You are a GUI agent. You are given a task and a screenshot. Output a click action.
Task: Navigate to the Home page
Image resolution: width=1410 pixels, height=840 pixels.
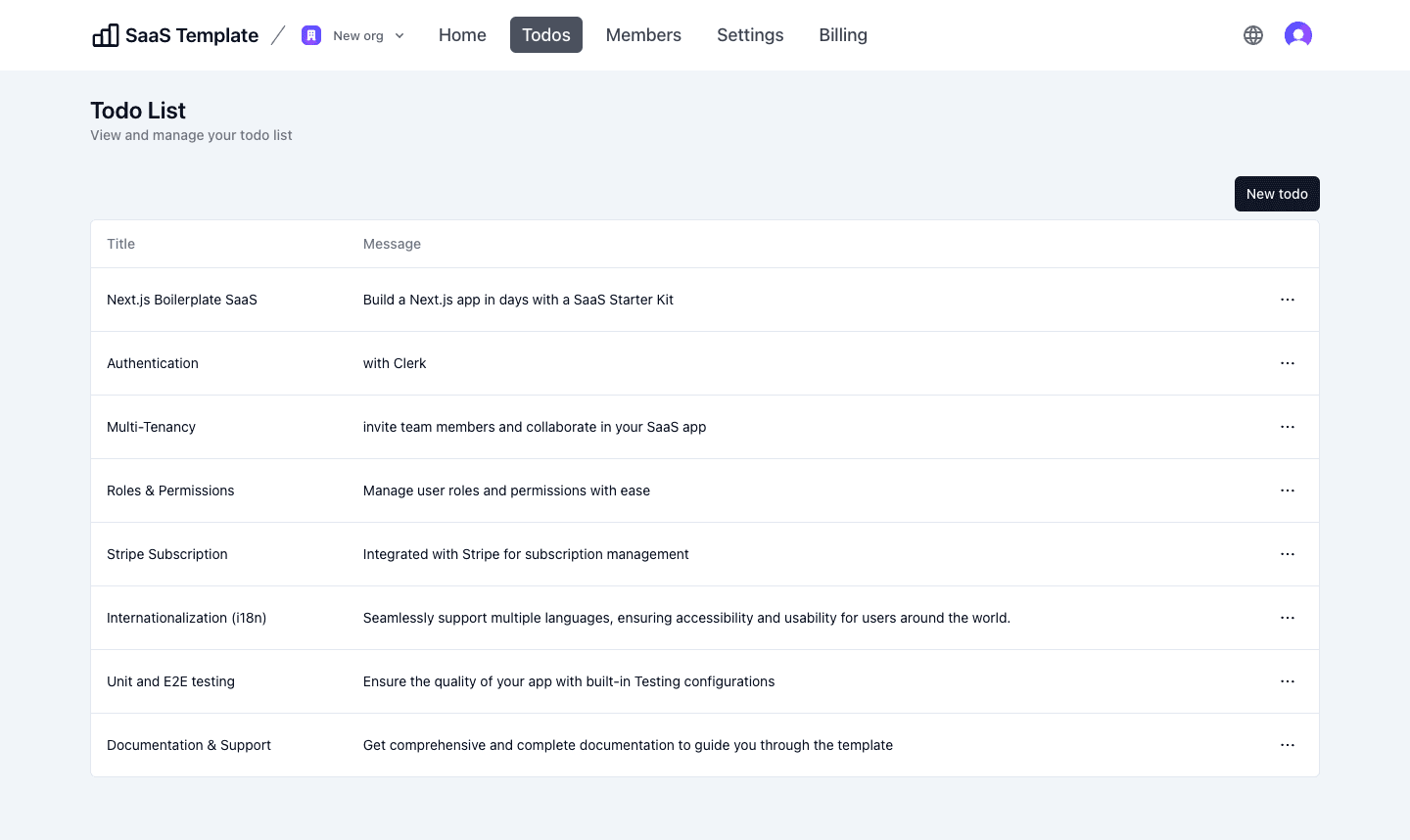point(462,34)
